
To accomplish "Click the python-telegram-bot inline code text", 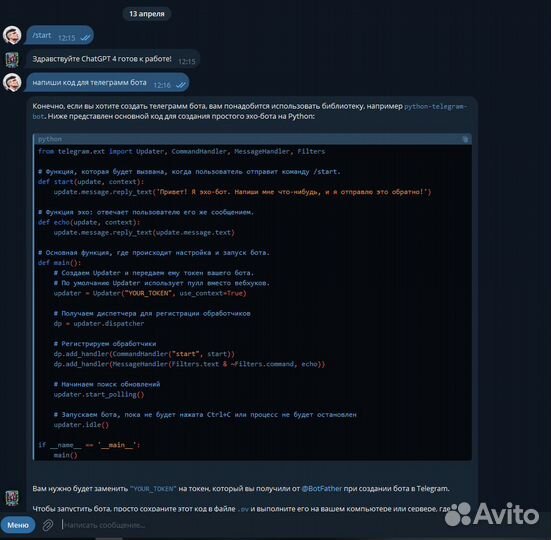I will point(435,106).
